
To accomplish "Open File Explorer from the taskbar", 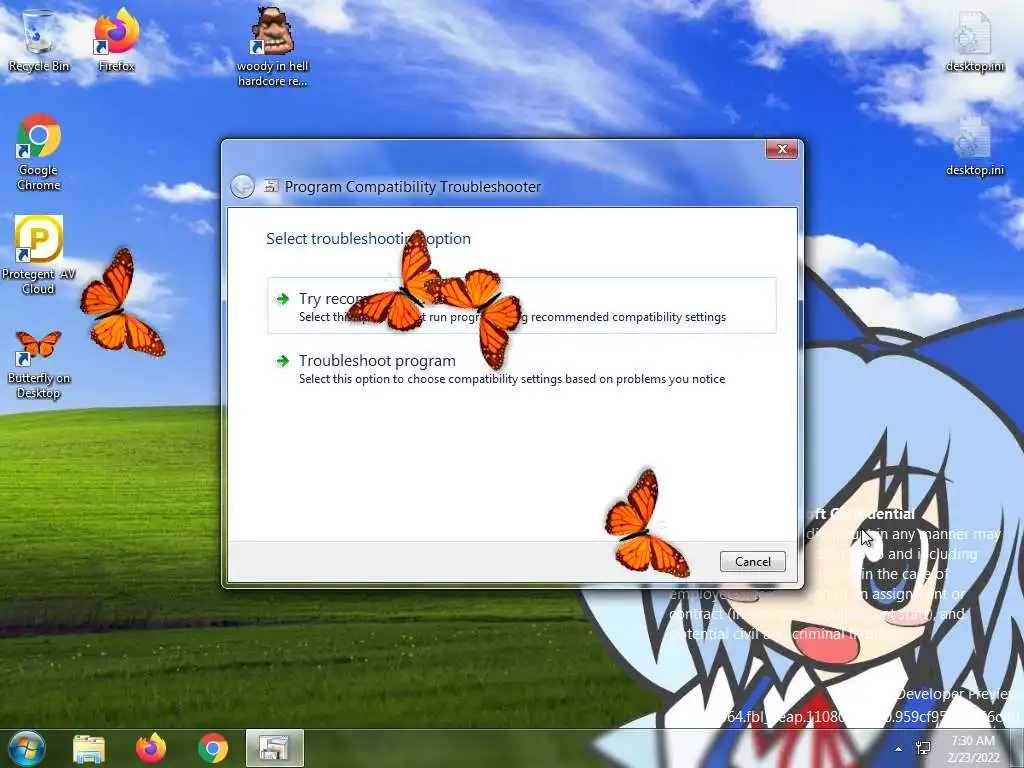I will (89, 748).
